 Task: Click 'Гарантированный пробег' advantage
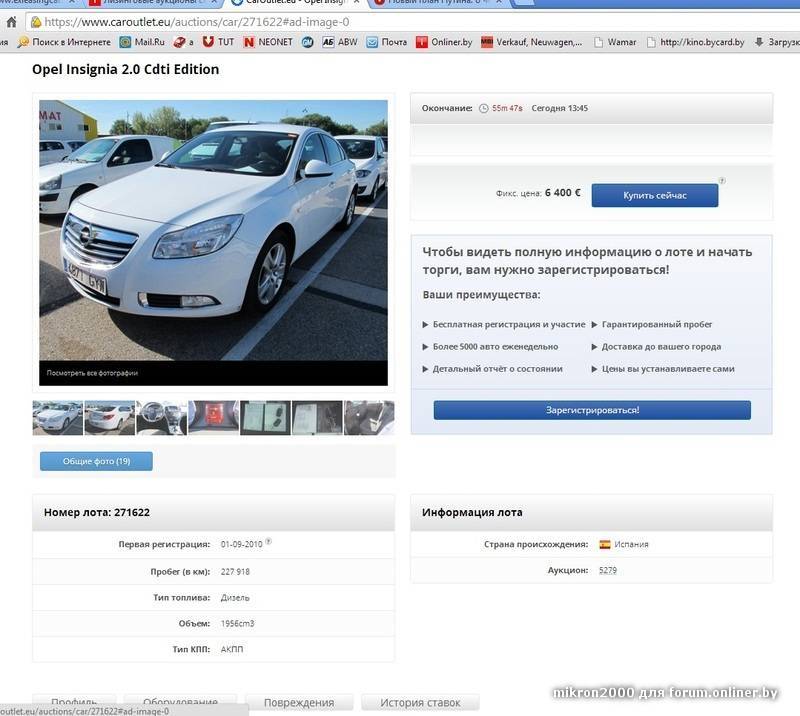(657, 325)
